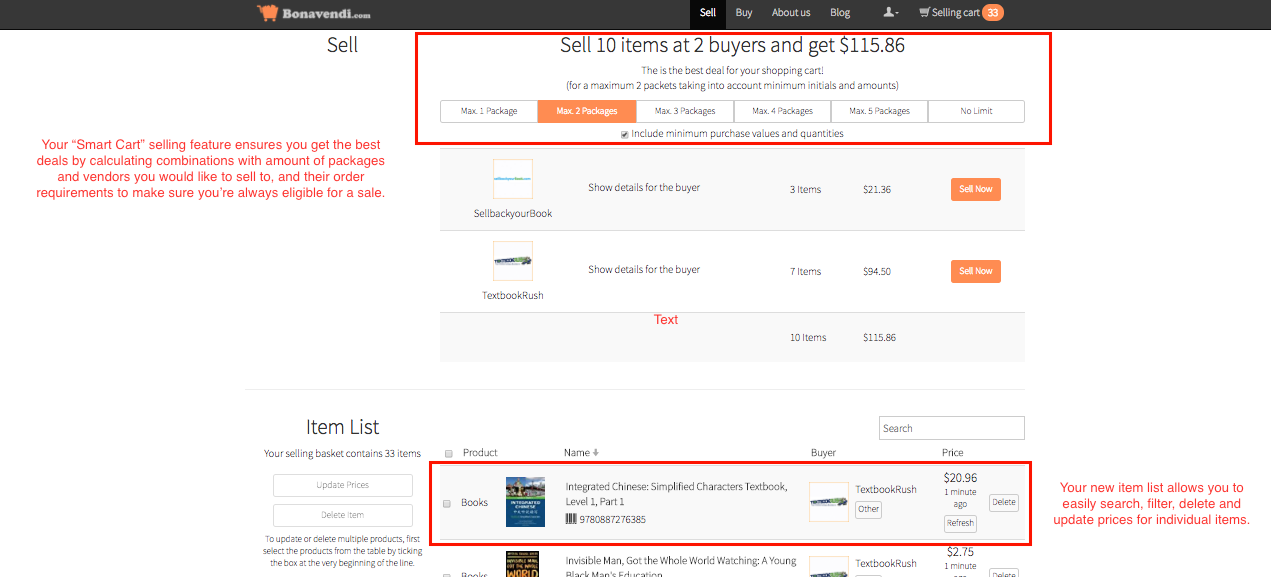Click Other buyers button for Integrated Chinese
The image size is (1271, 577).
pyautogui.click(x=868, y=509)
